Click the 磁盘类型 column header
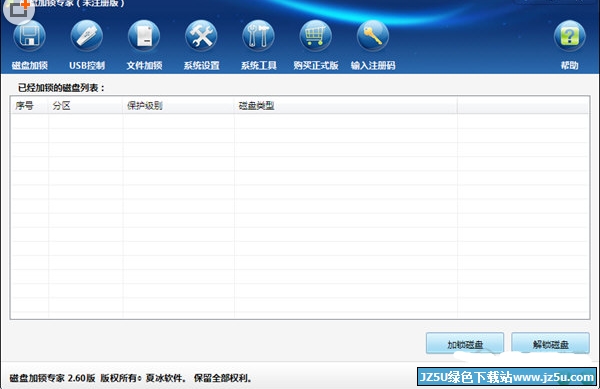 tap(346, 106)
